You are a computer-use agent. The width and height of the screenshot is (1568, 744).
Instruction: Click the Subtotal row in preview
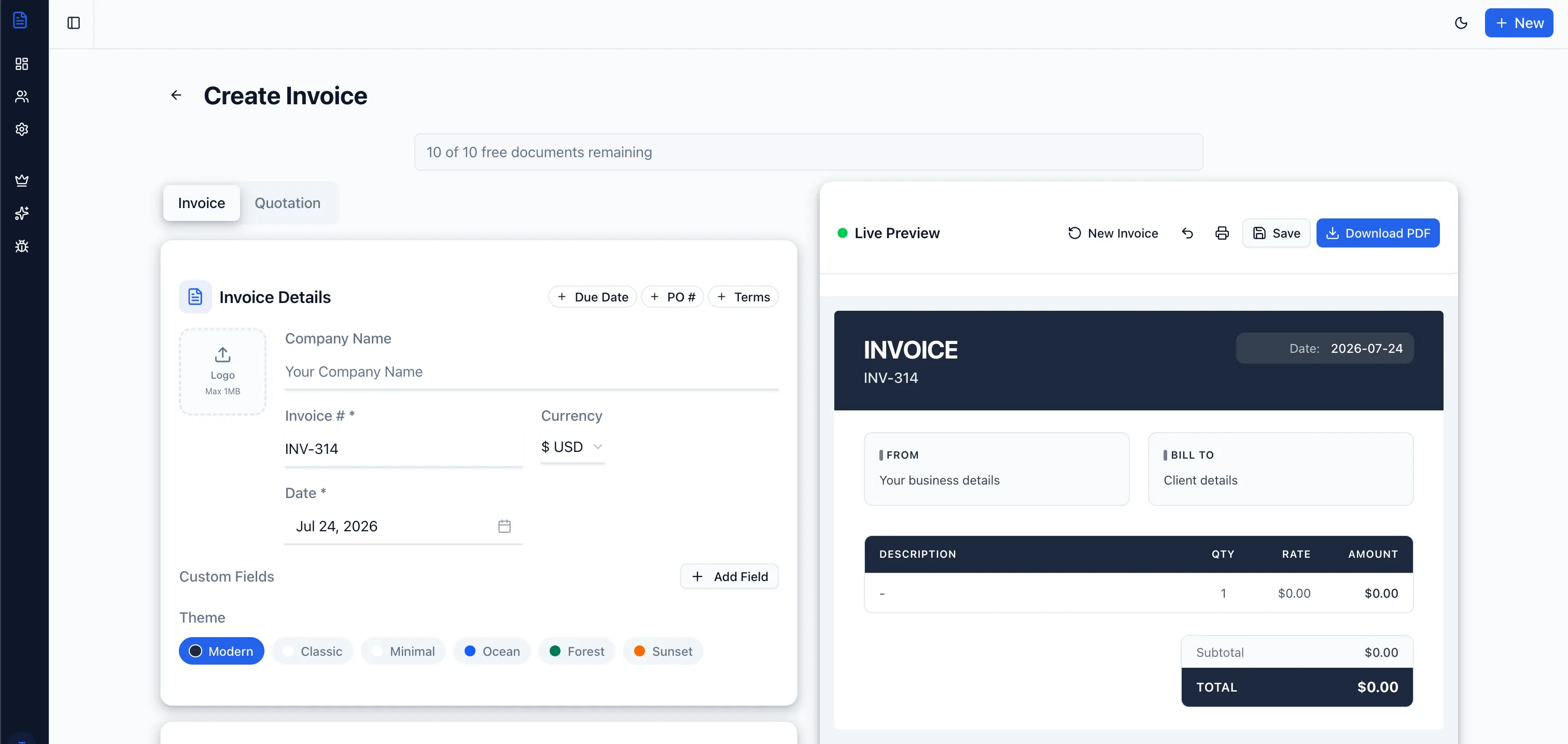[1296, 653]
